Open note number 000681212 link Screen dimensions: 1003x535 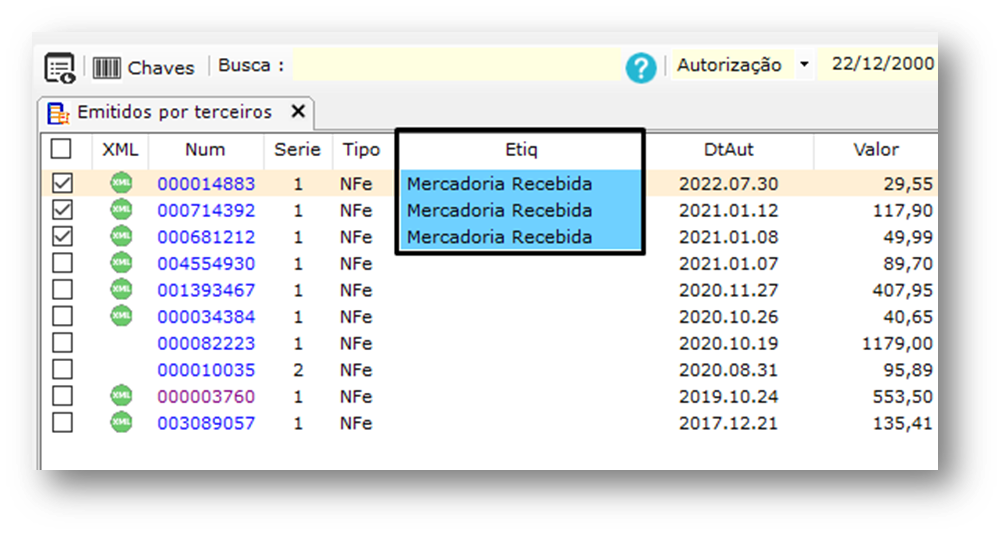(206, 237)
